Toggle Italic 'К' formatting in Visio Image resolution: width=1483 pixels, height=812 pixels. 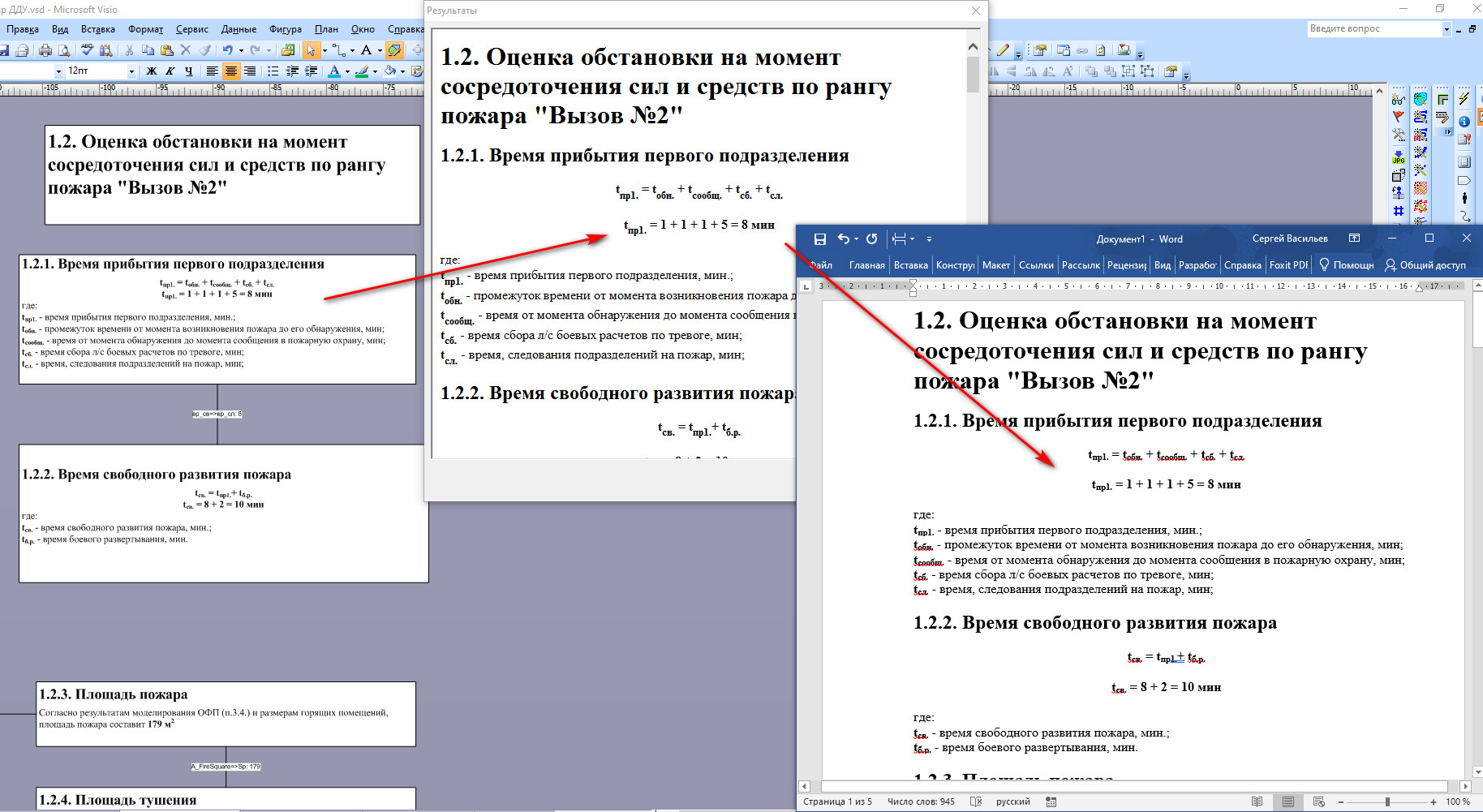[x=170, y=71]
